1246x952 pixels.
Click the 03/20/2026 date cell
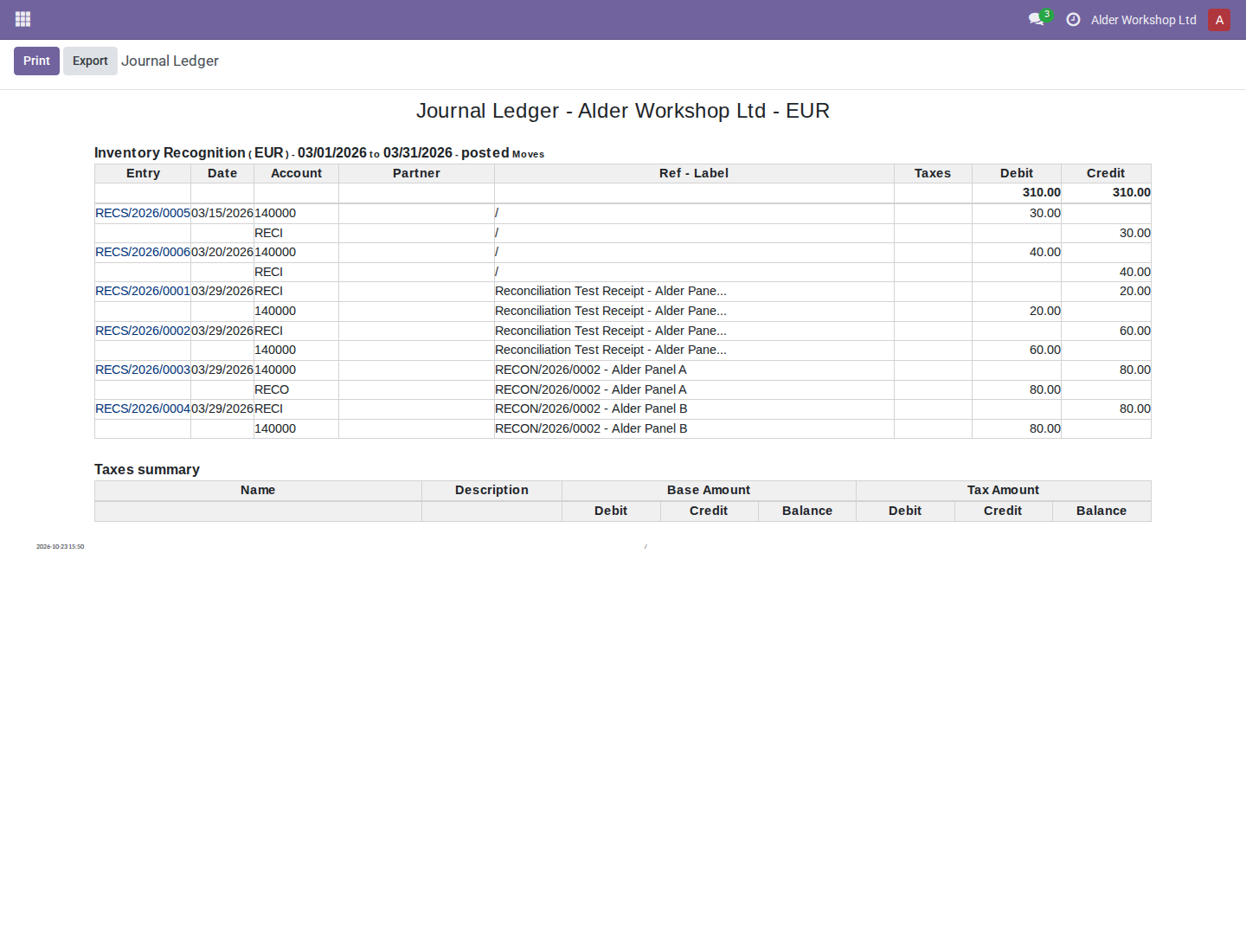(222, 252)
